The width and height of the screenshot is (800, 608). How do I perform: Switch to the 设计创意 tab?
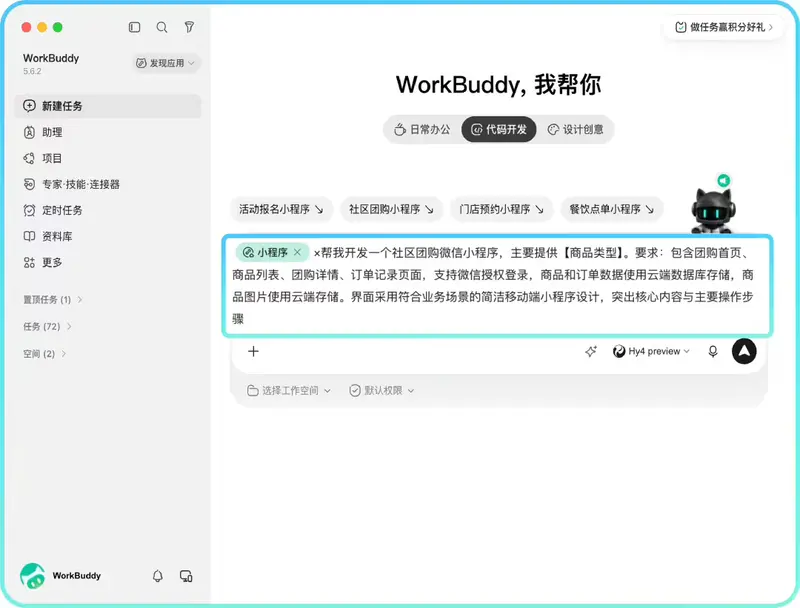(x=575, y=130)
